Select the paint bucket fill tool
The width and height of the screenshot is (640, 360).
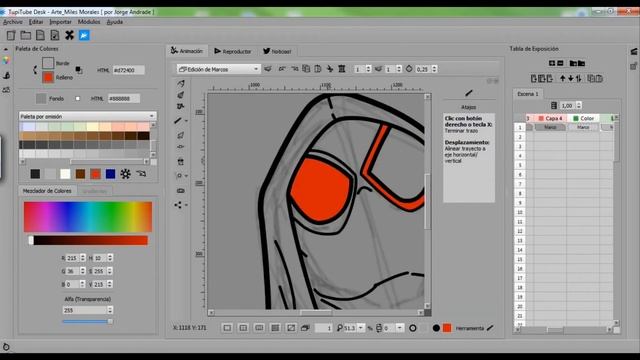point(180,162)
